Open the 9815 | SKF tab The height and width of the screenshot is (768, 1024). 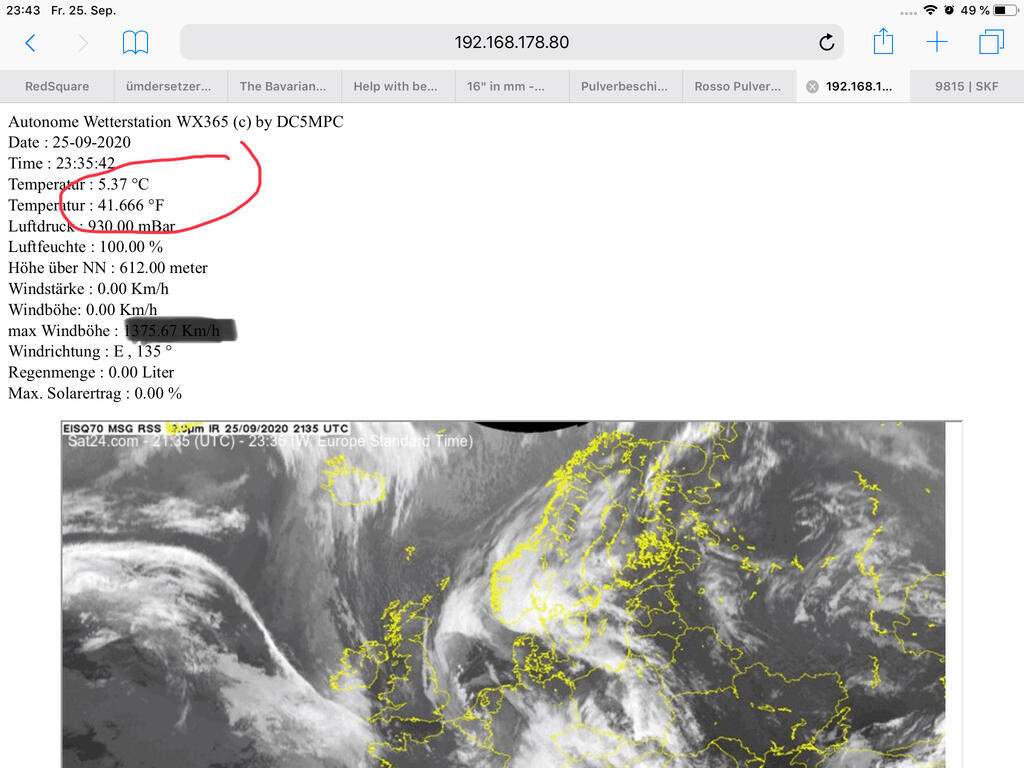pos(966,87)
